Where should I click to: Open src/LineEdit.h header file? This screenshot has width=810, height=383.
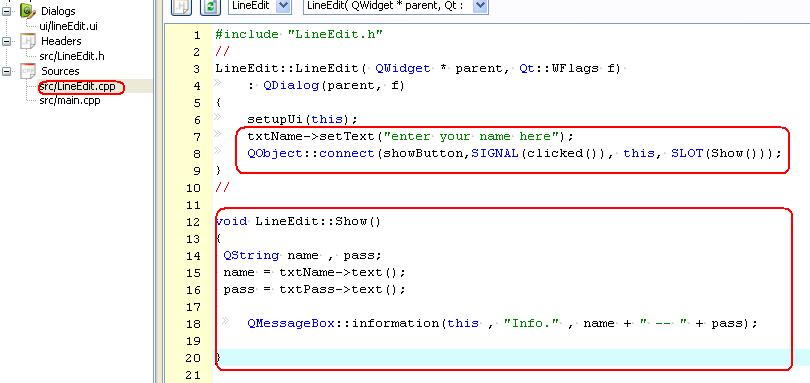72,56
